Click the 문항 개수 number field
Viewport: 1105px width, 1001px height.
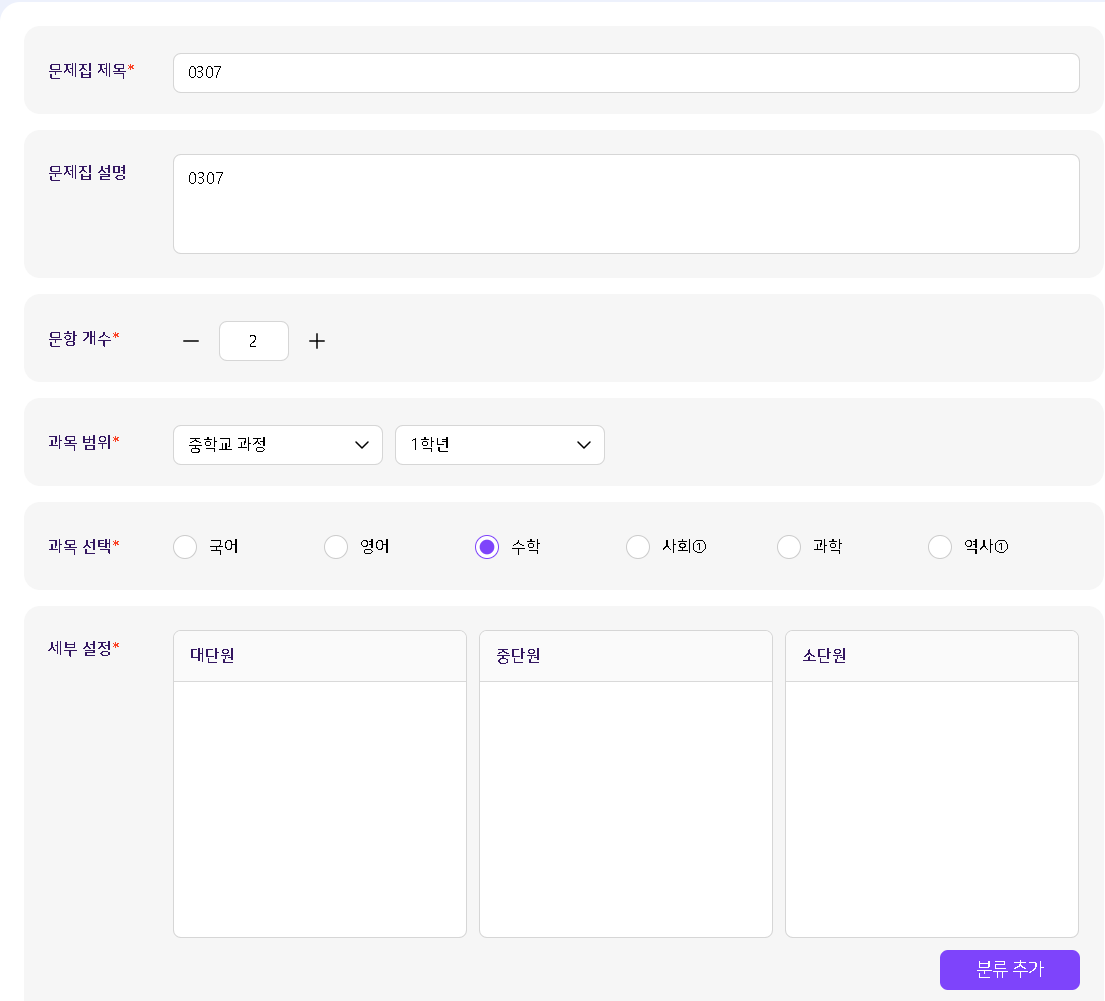(x=254, y=341)
